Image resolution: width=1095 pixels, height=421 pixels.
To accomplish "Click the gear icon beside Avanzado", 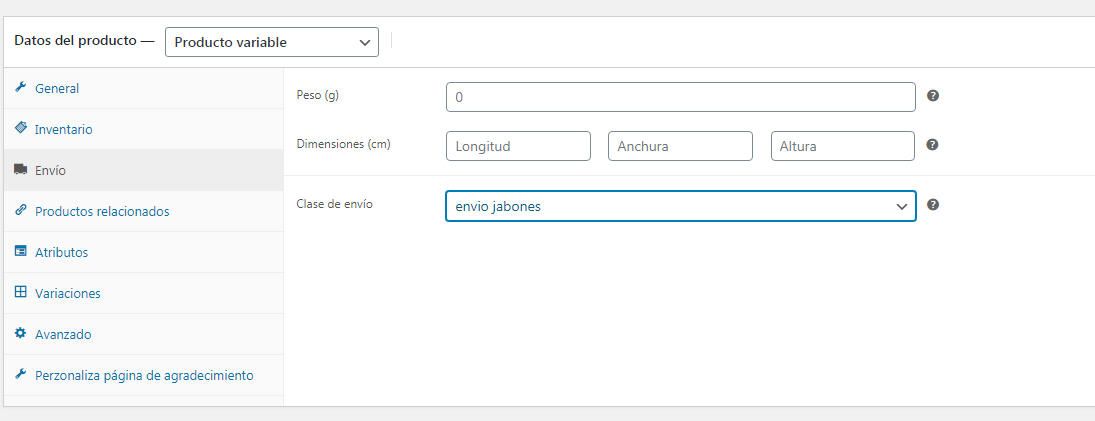I will tap(20, 333).
